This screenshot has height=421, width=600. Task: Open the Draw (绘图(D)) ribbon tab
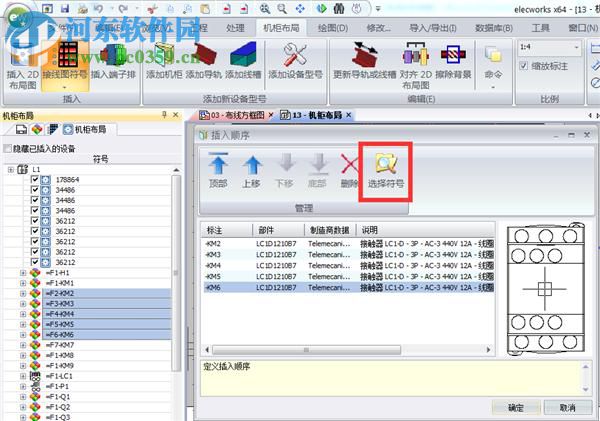[x=333, y=28]
